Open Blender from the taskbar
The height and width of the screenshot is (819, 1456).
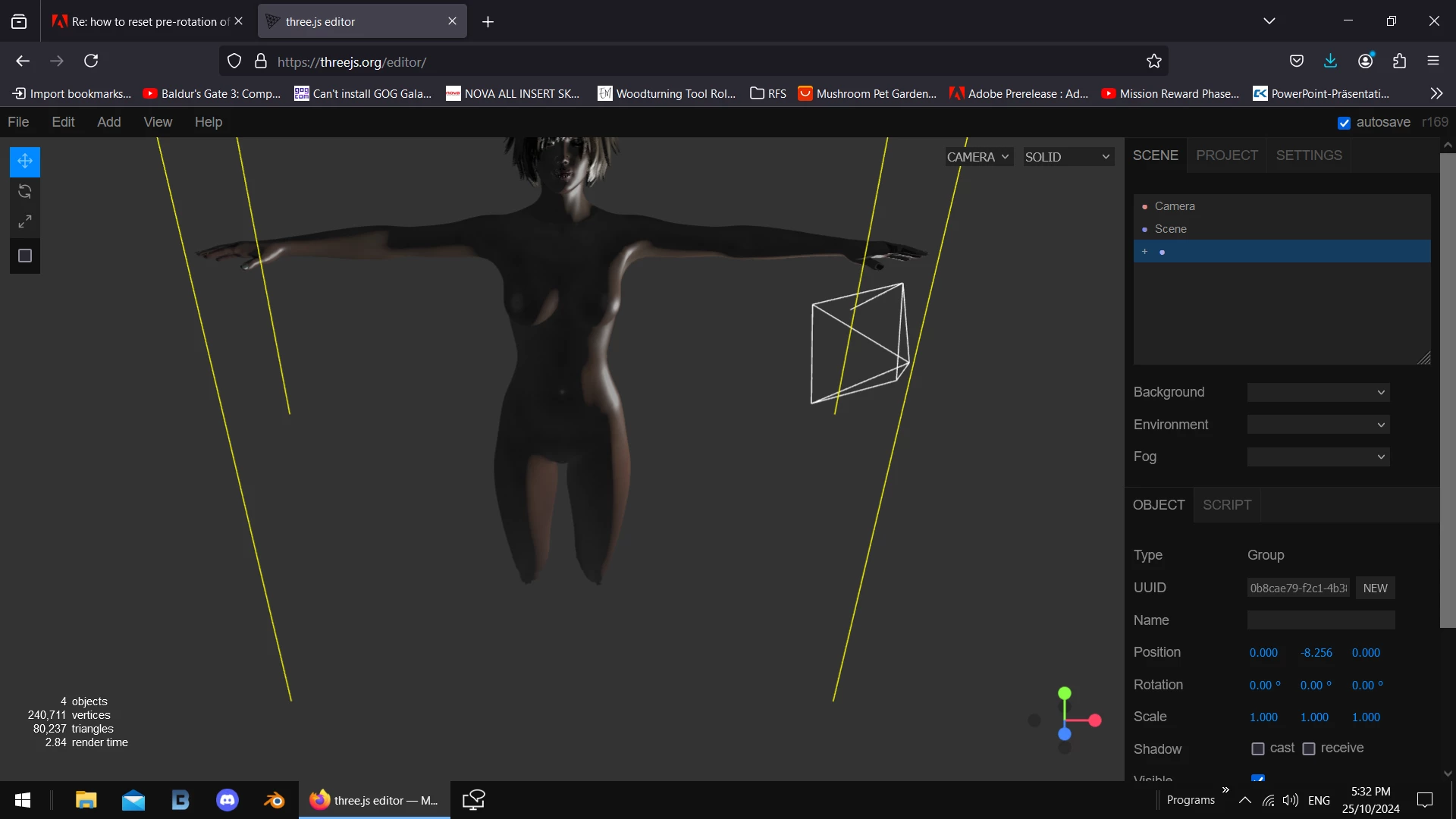coord(274,800)
